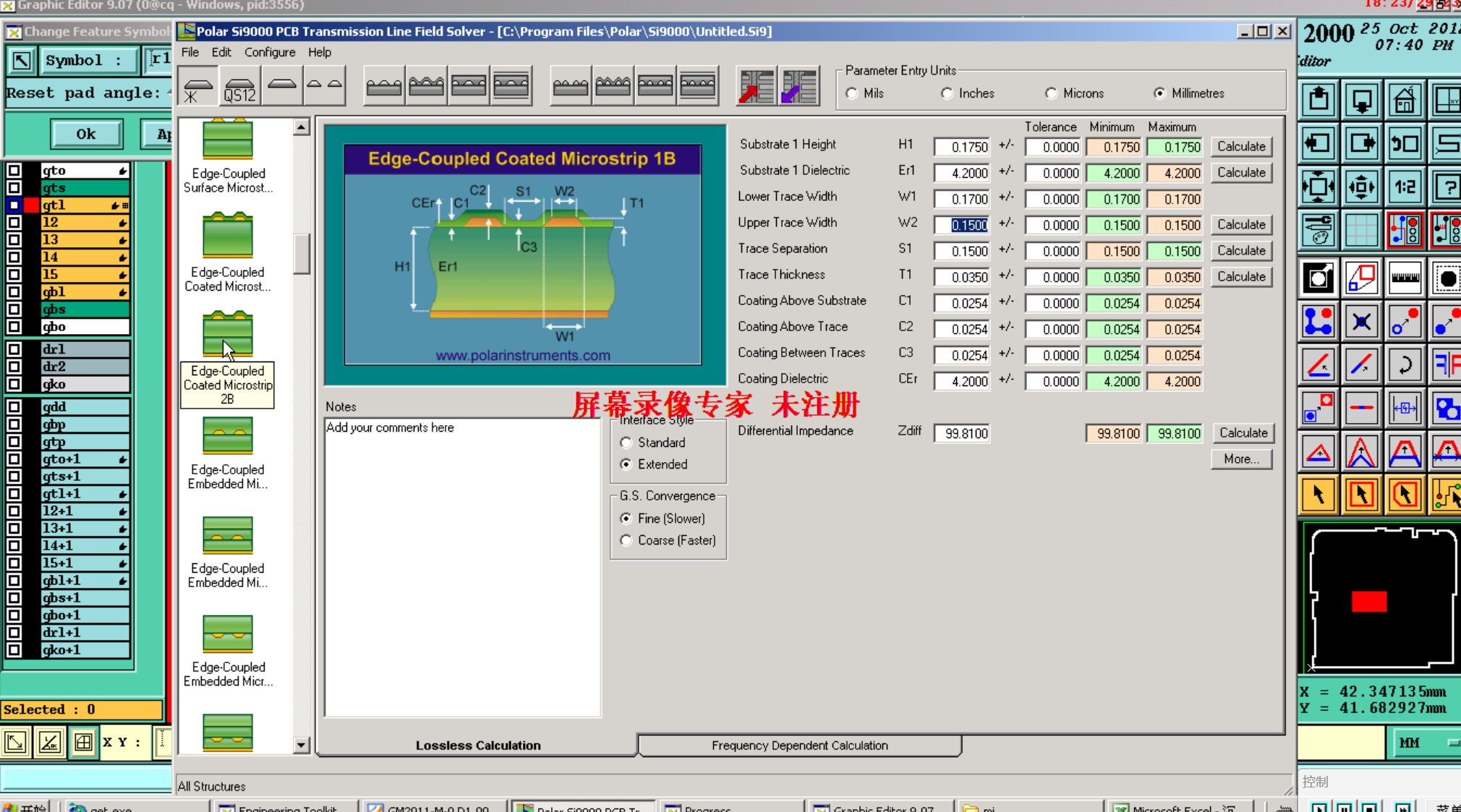Select the gtl layer row
1461x812 pixels.
(x=84, y=205)
